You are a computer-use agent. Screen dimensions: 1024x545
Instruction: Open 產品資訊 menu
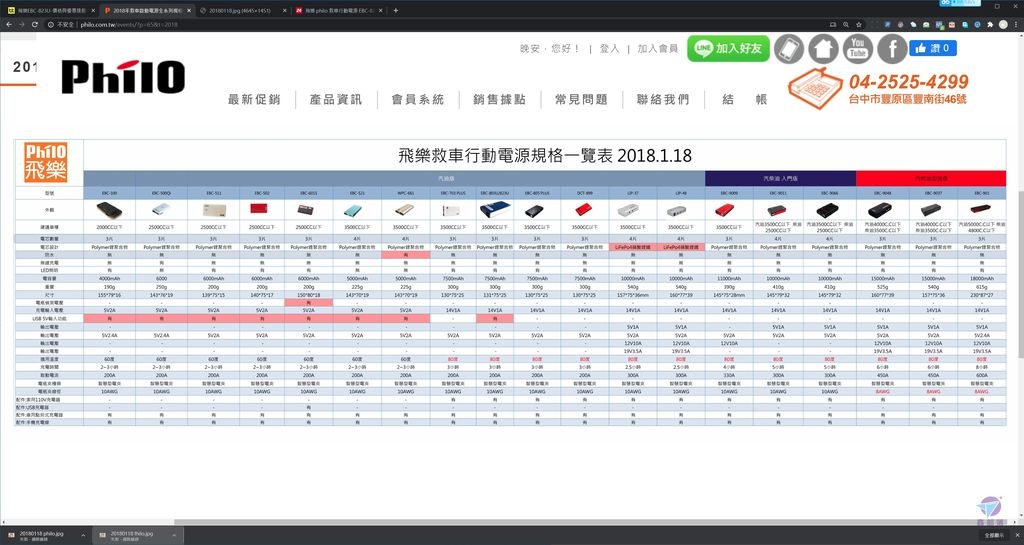pyautogui.click(x=336, y=99)
